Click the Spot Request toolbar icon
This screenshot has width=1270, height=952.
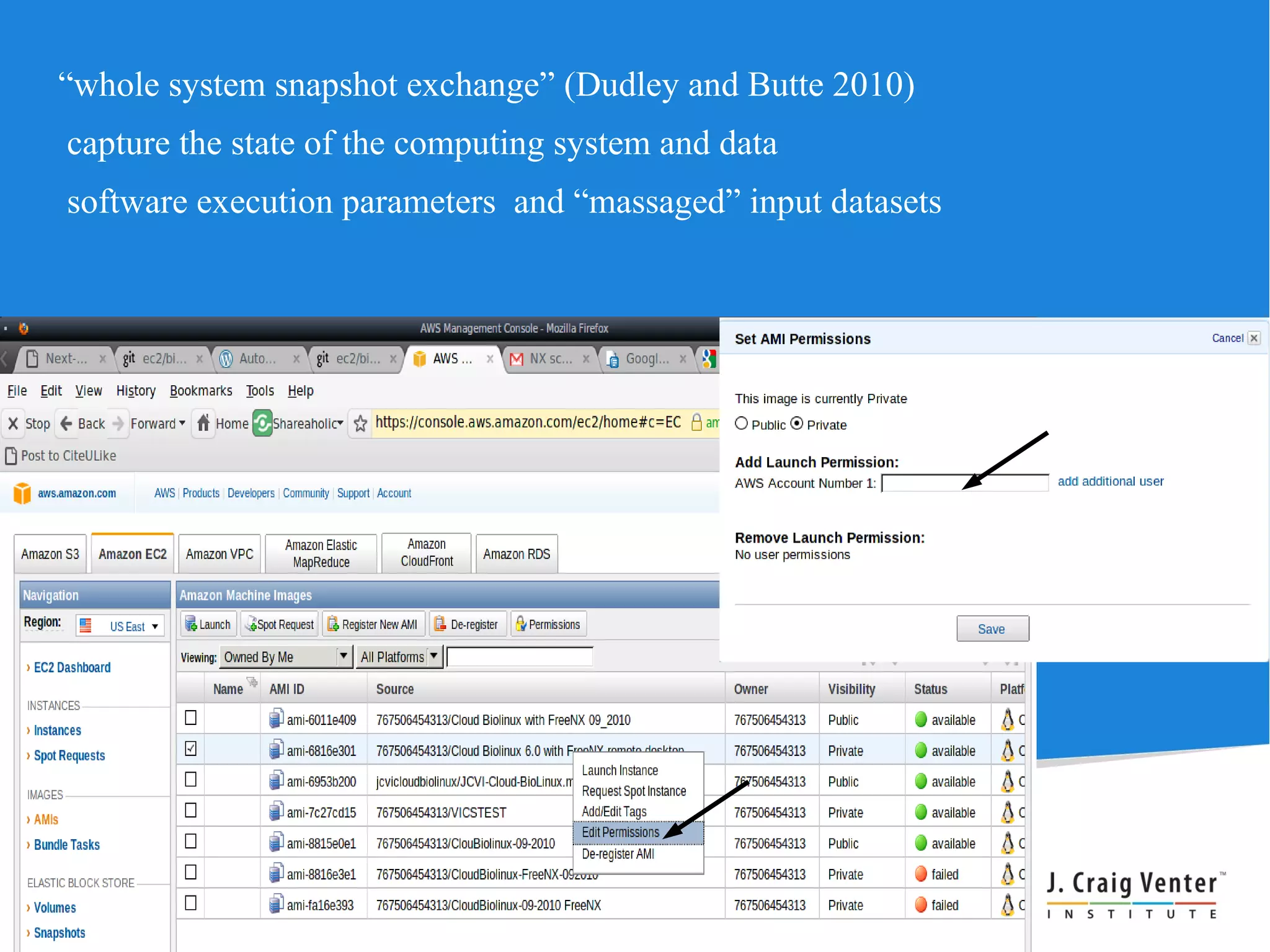point(251,624)
